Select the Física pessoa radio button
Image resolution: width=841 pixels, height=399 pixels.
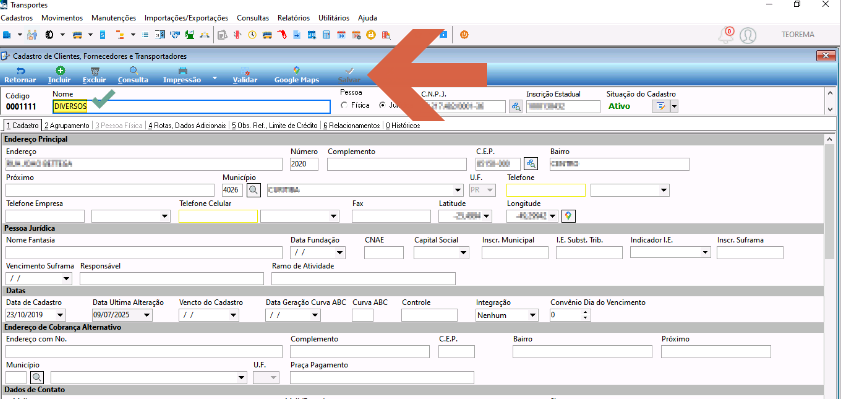344,105
